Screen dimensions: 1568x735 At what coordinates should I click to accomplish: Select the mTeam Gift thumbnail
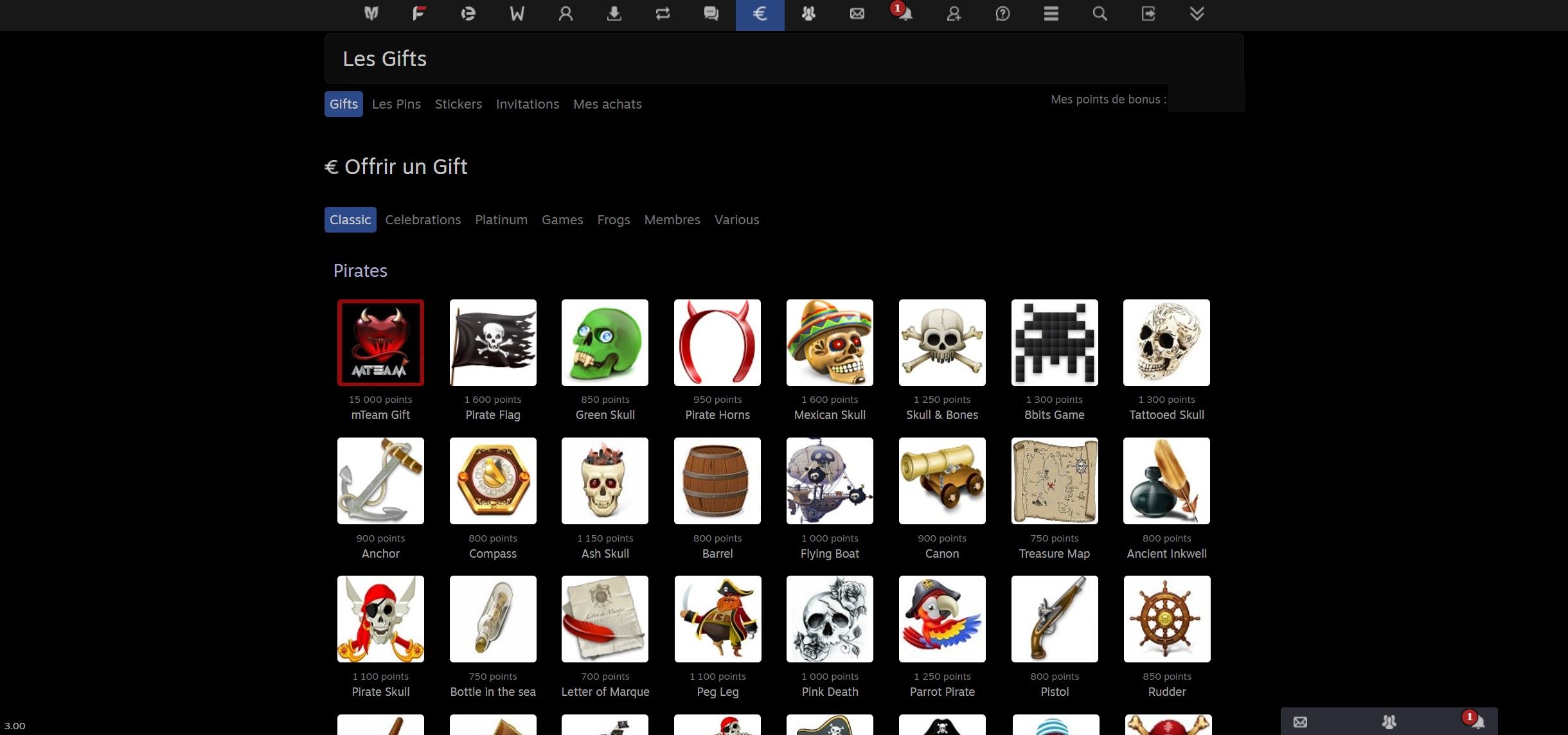point(380,342)
